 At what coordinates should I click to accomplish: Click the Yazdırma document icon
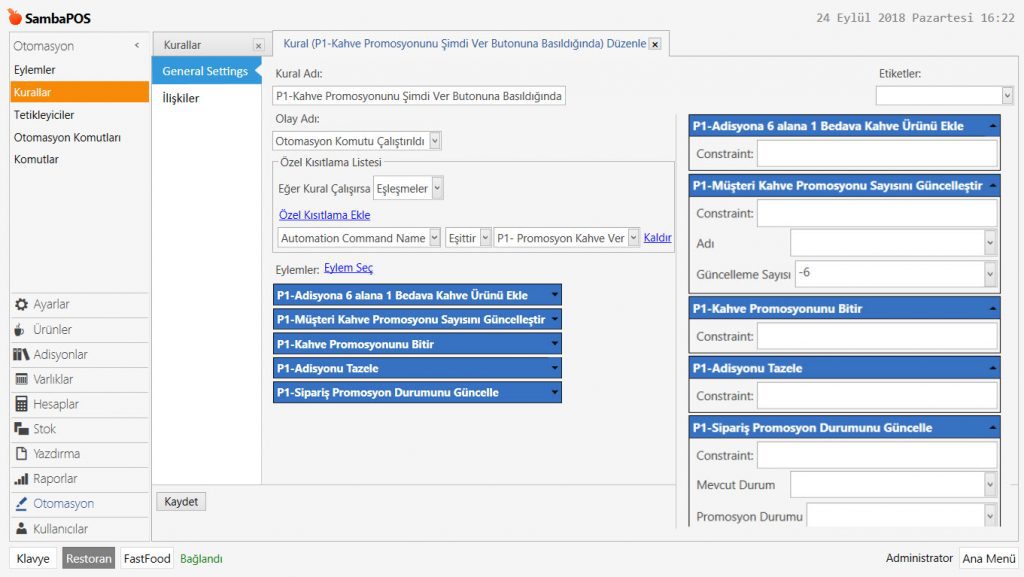click(21, 454)
